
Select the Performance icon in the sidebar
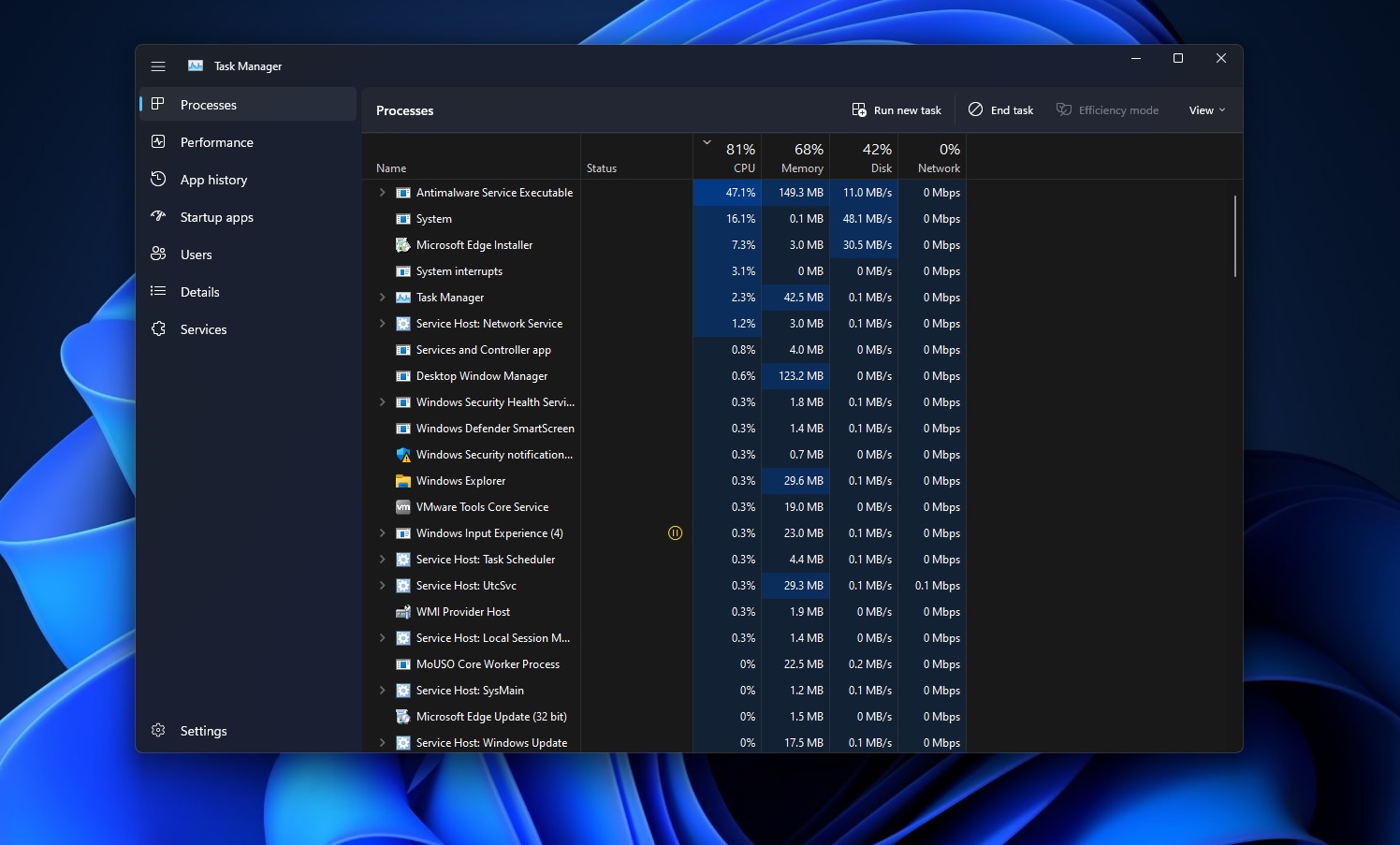pyautogui.click(x=158, y=141)
